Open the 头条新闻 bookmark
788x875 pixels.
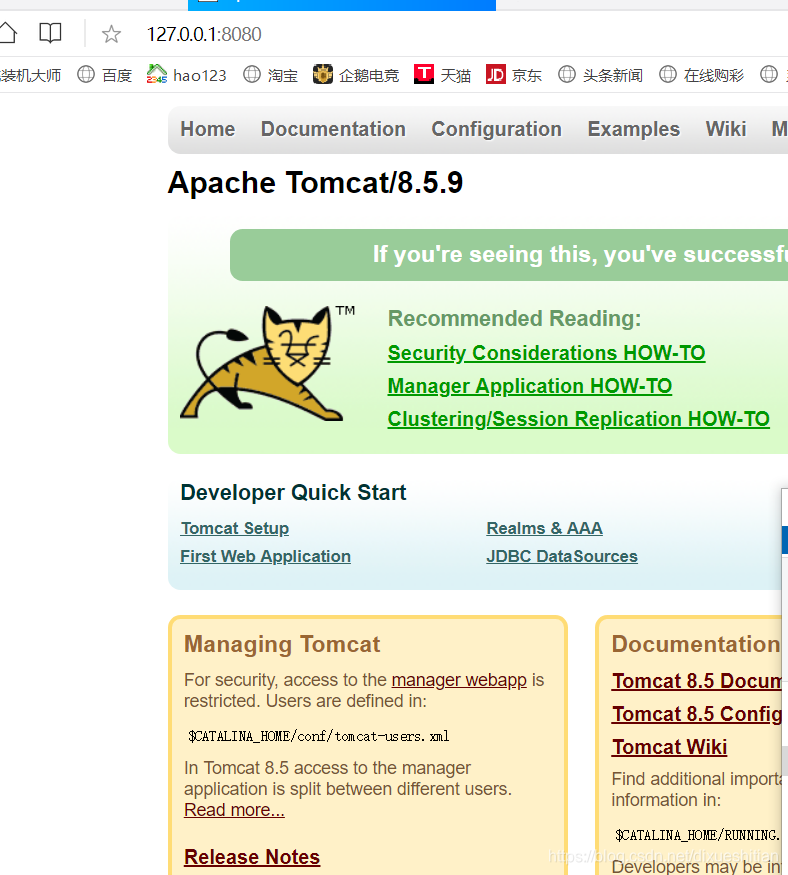[600, 74]
